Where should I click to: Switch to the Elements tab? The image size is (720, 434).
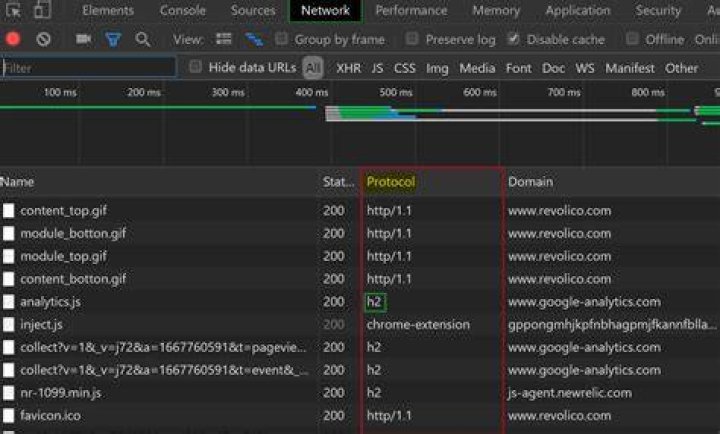(108, 10)
